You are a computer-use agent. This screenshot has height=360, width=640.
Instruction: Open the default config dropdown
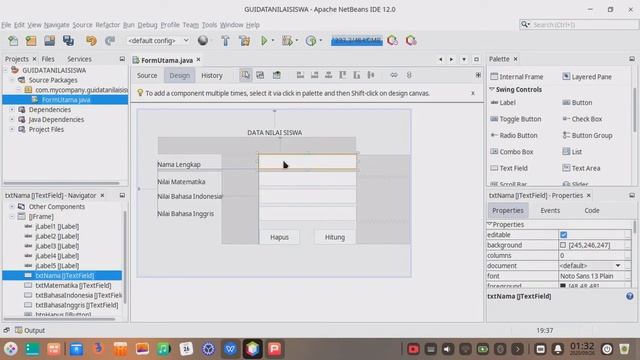[x=158, y=41]
